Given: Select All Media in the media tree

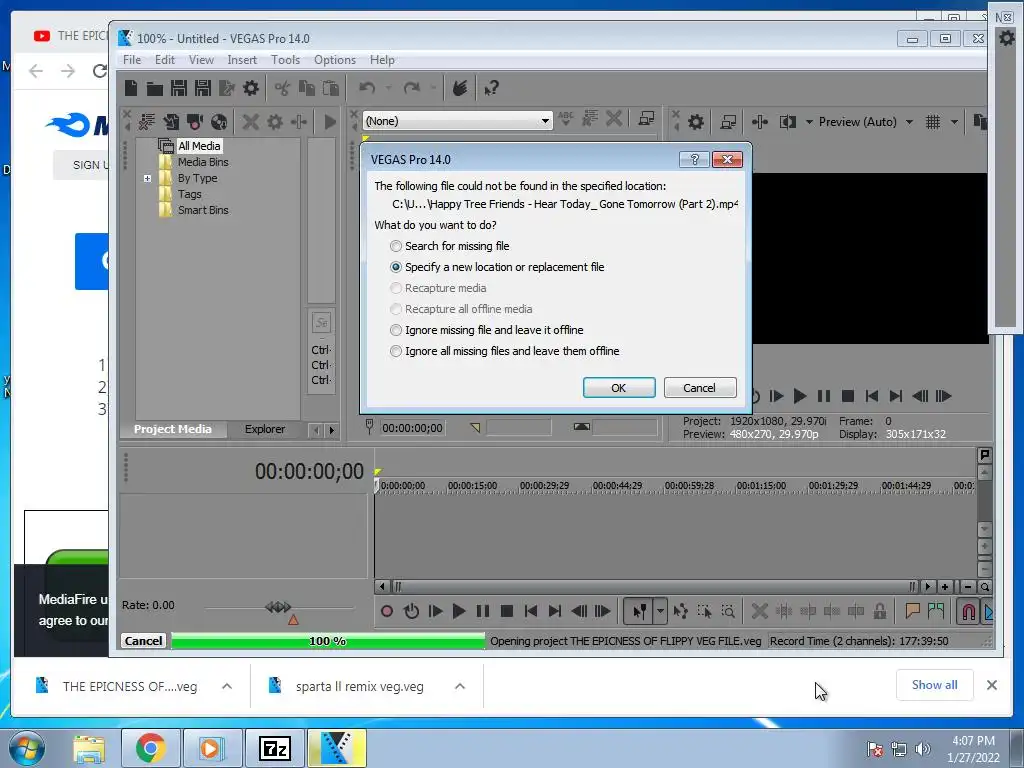Looking at the screenshot, I should click(x=199, y=146).
